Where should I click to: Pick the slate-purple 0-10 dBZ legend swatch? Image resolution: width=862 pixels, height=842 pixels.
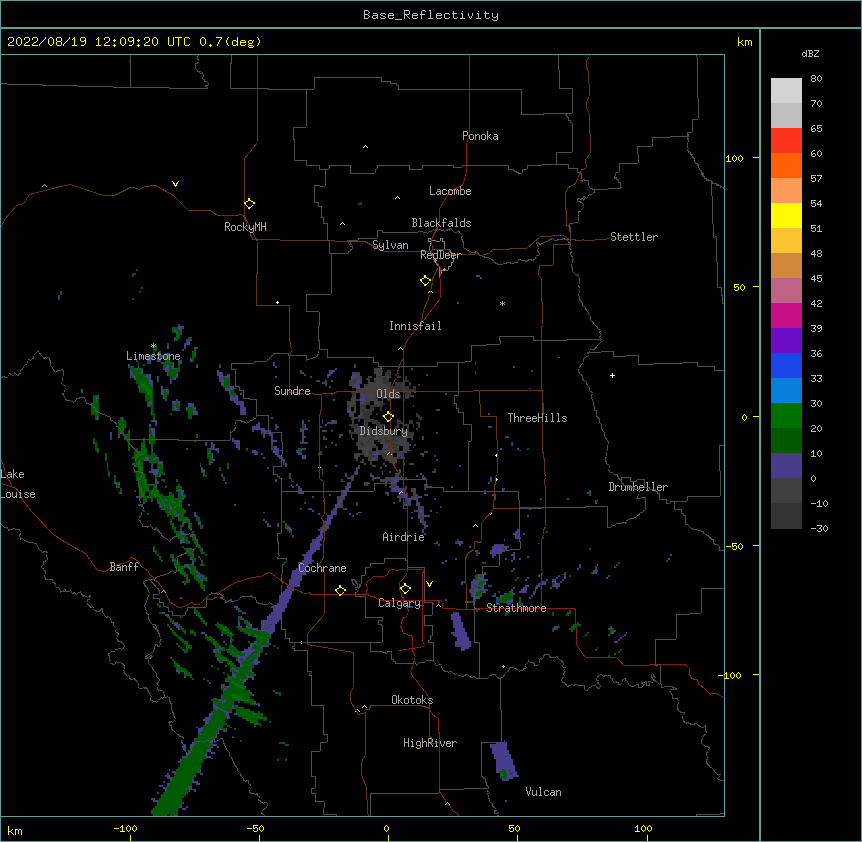click(x=786, y=466)
